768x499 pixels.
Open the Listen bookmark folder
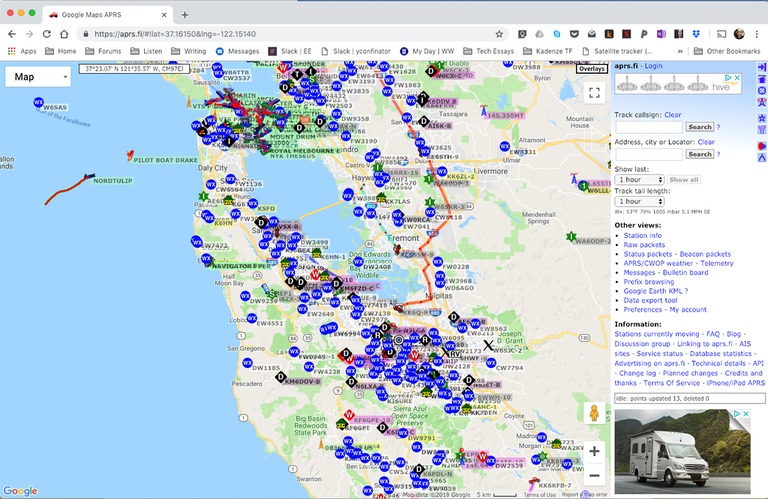tap(146, 51)
